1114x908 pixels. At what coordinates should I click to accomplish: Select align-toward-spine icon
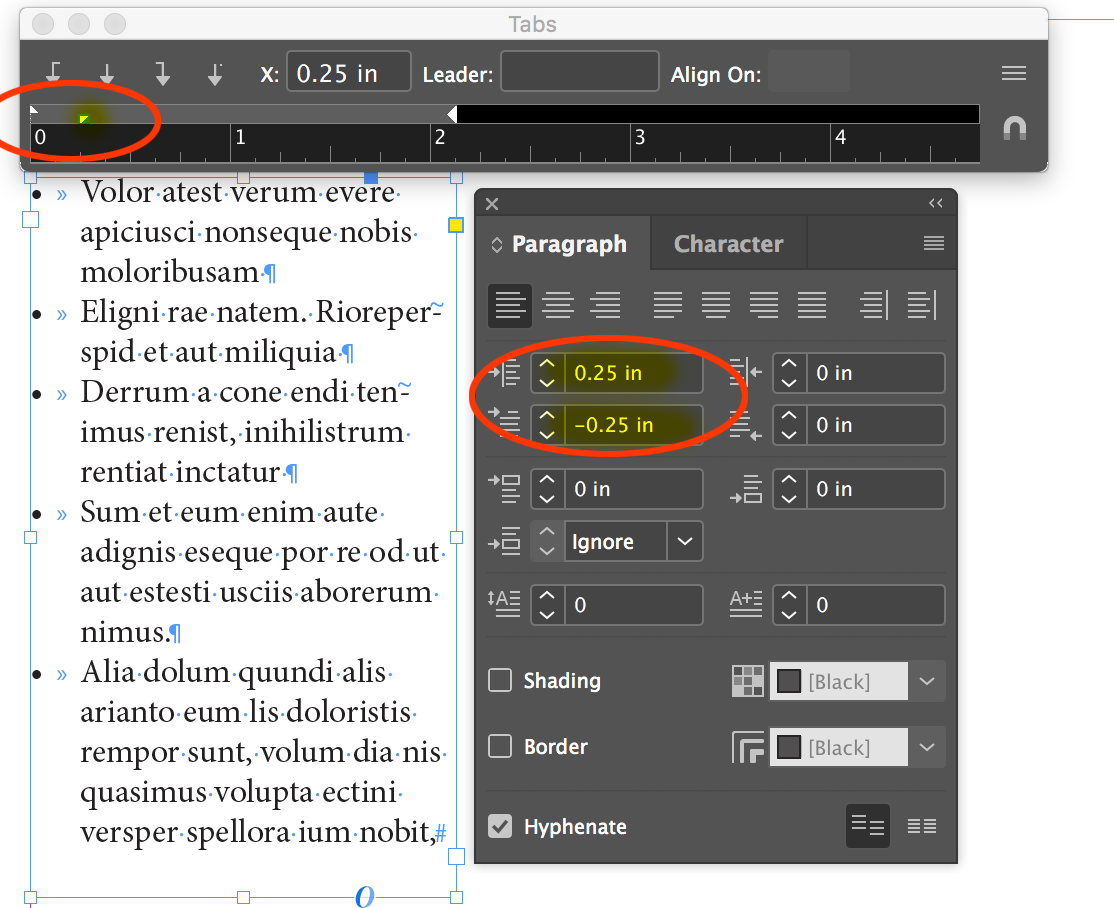(873, 305)
